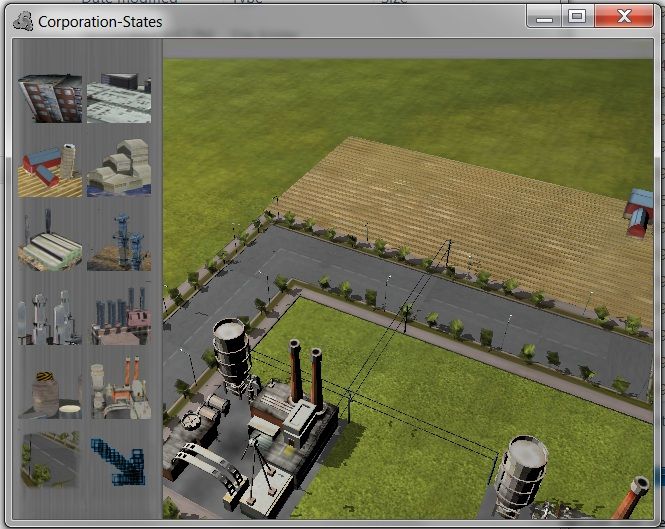Maximize the Corporation-States window

click(x=577, y=17)
